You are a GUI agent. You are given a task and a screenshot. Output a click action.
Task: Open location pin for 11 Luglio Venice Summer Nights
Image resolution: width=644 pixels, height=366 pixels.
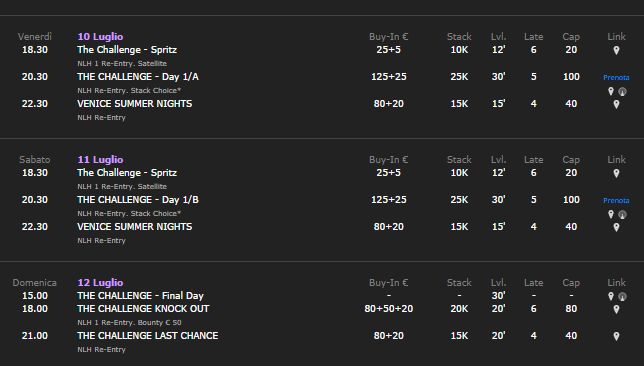(x=616, y=227)
